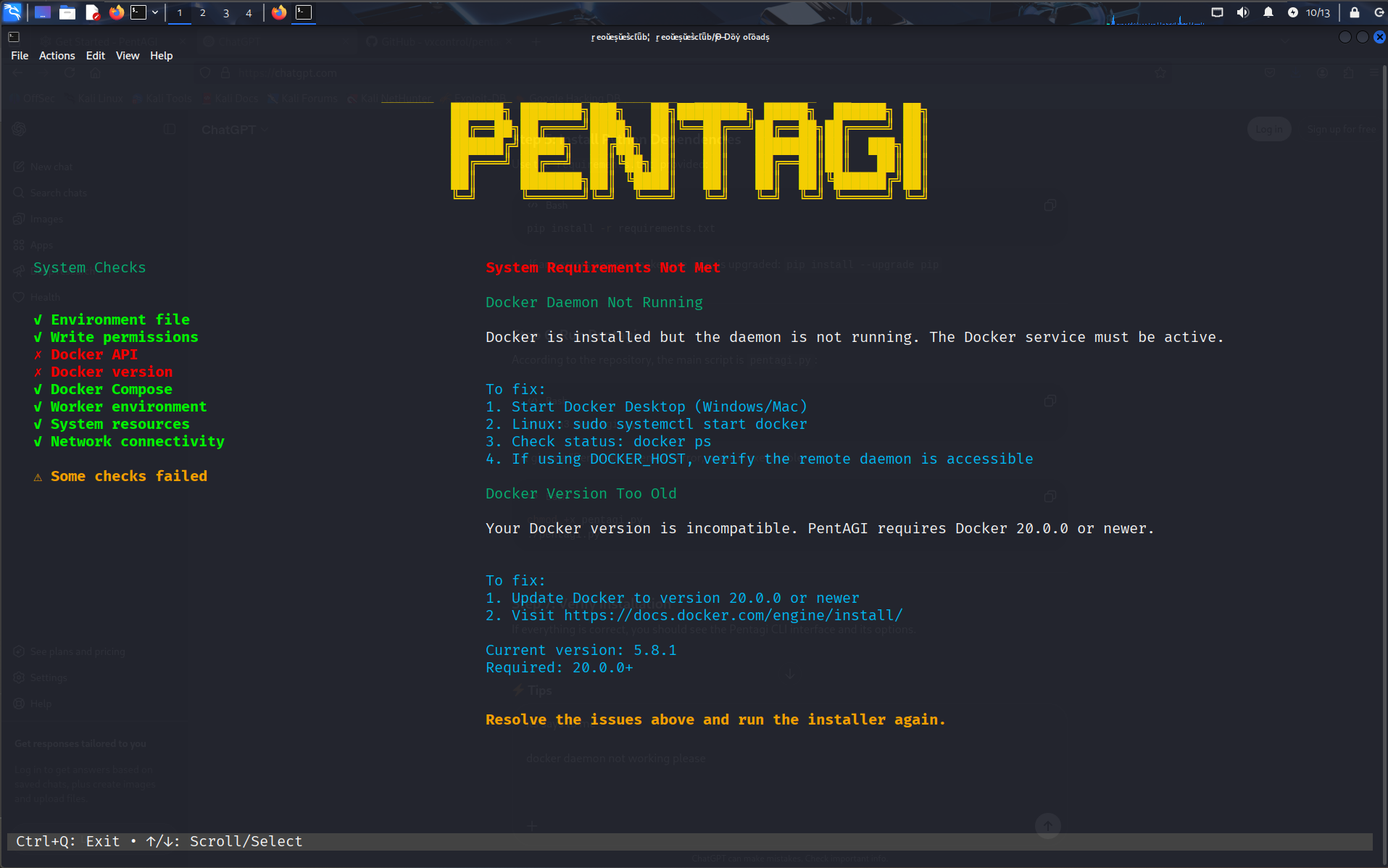Open the notifications bell in system tray

click(x=1268, y=12)
